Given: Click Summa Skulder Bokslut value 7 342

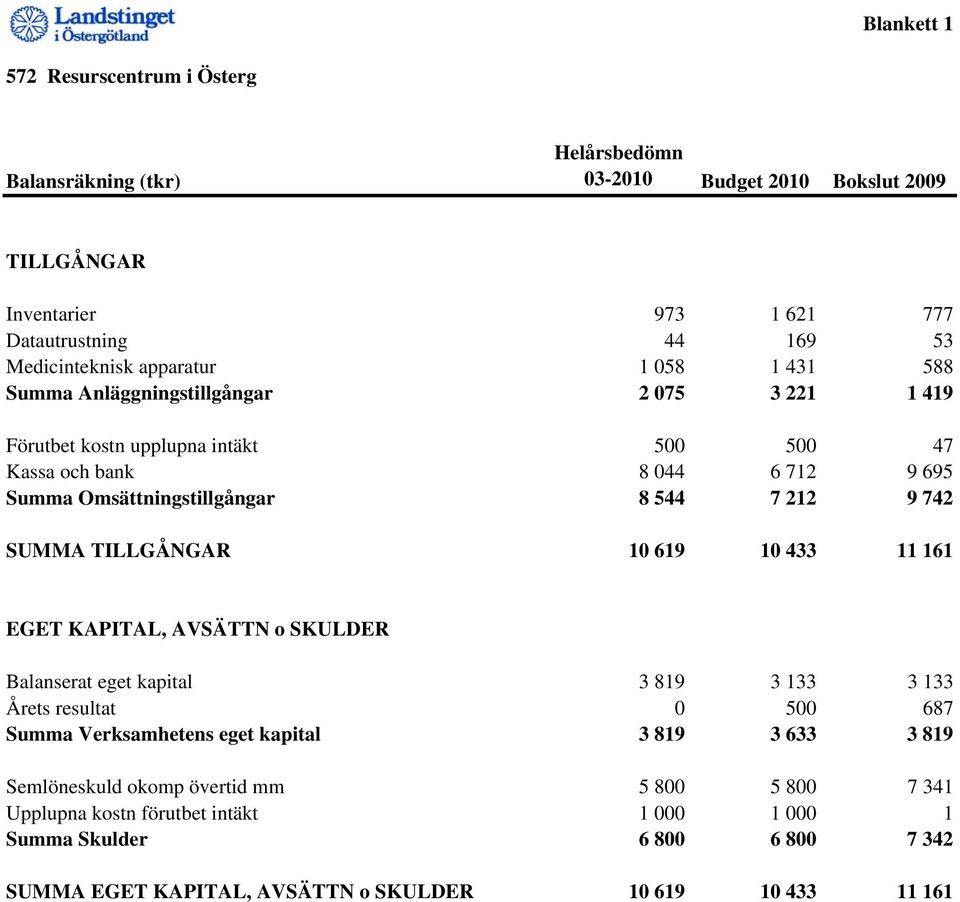Looking at the screenshot, I should coord(930,840).
